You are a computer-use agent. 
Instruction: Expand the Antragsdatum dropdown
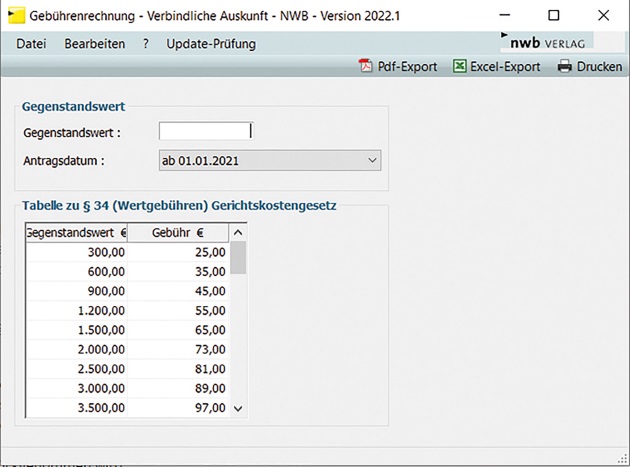tap(371, 160)
